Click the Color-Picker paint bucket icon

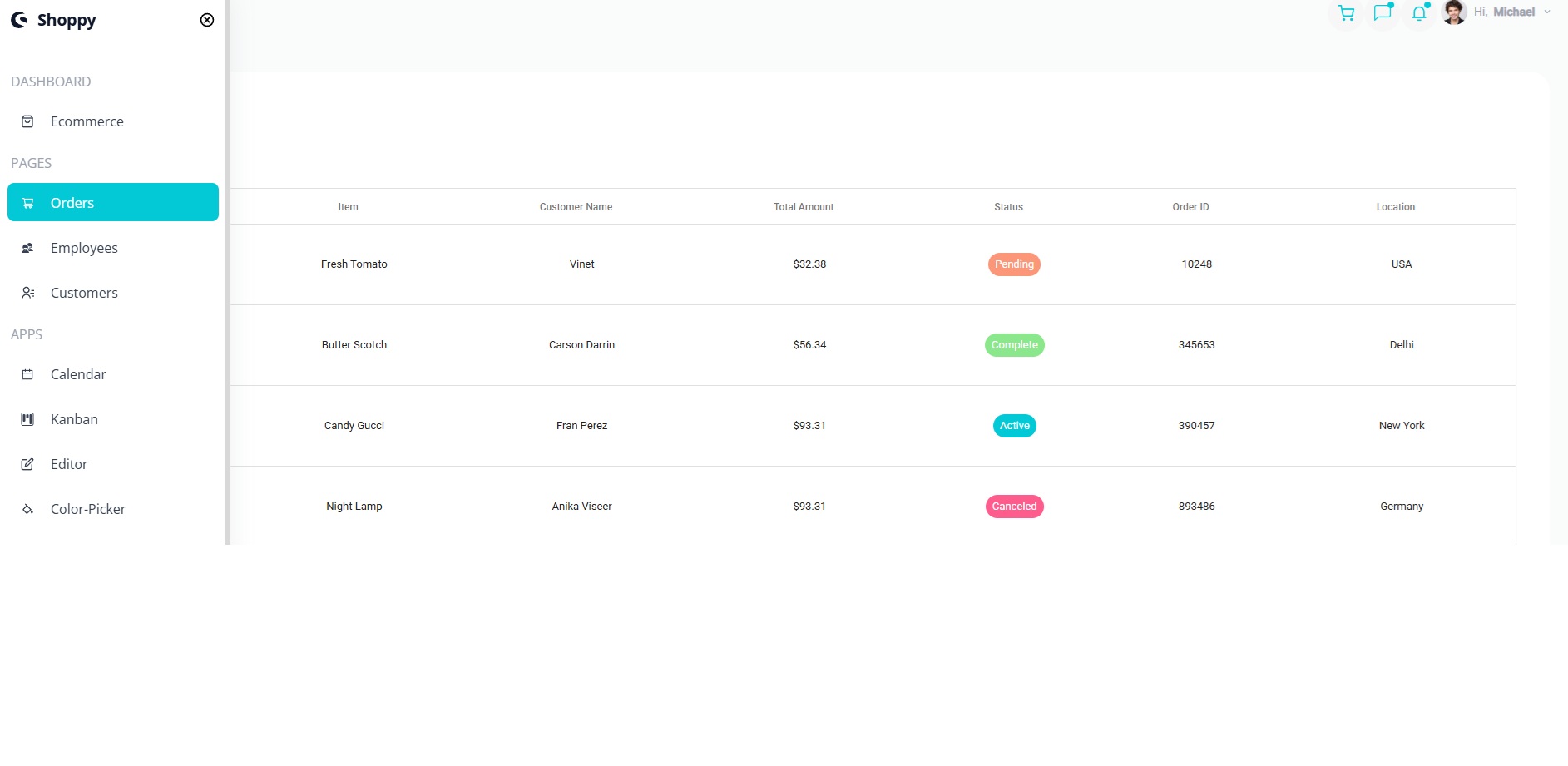(27, 509)
